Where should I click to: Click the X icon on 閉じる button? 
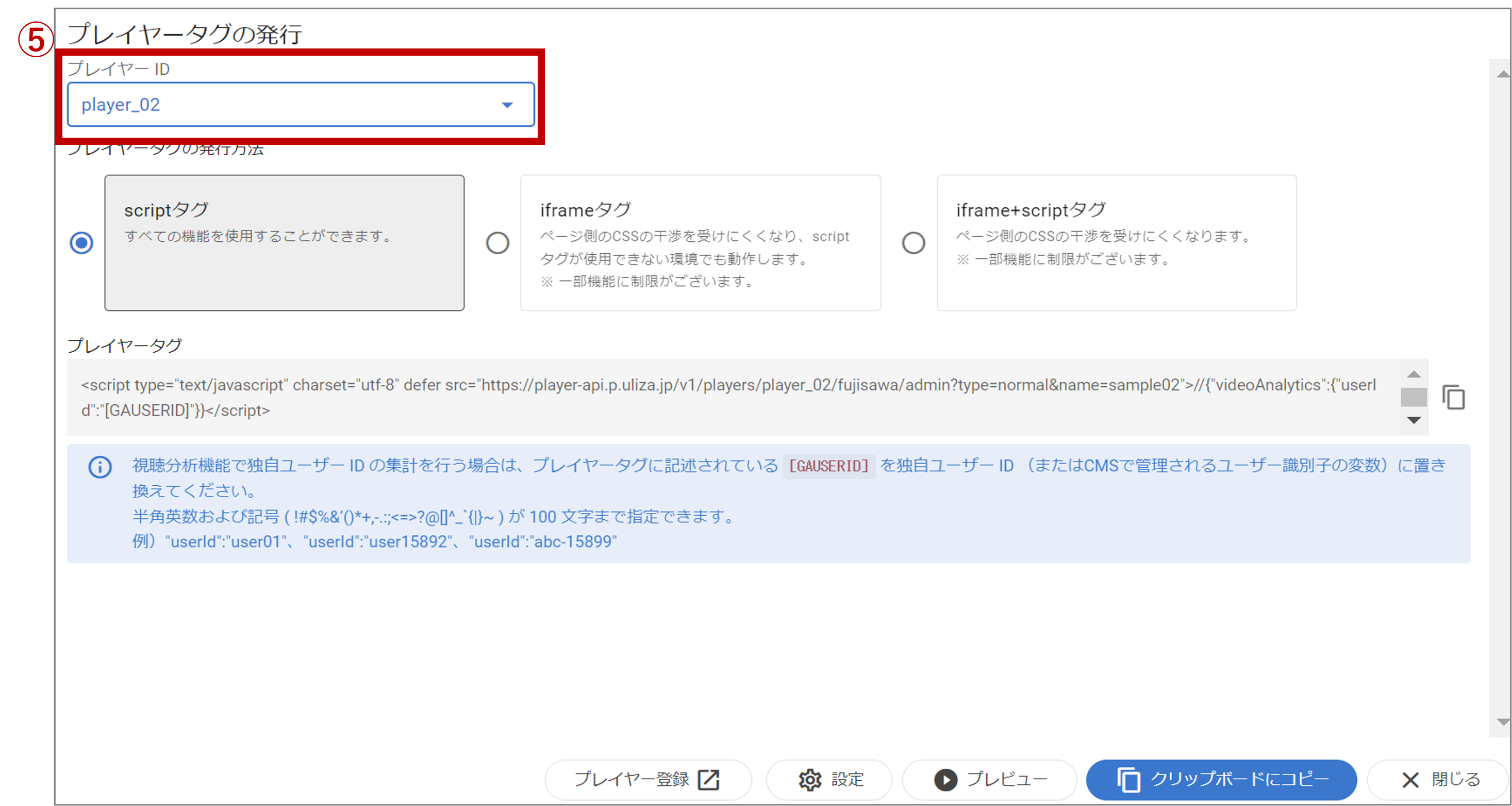click(x=1410, y=780)
